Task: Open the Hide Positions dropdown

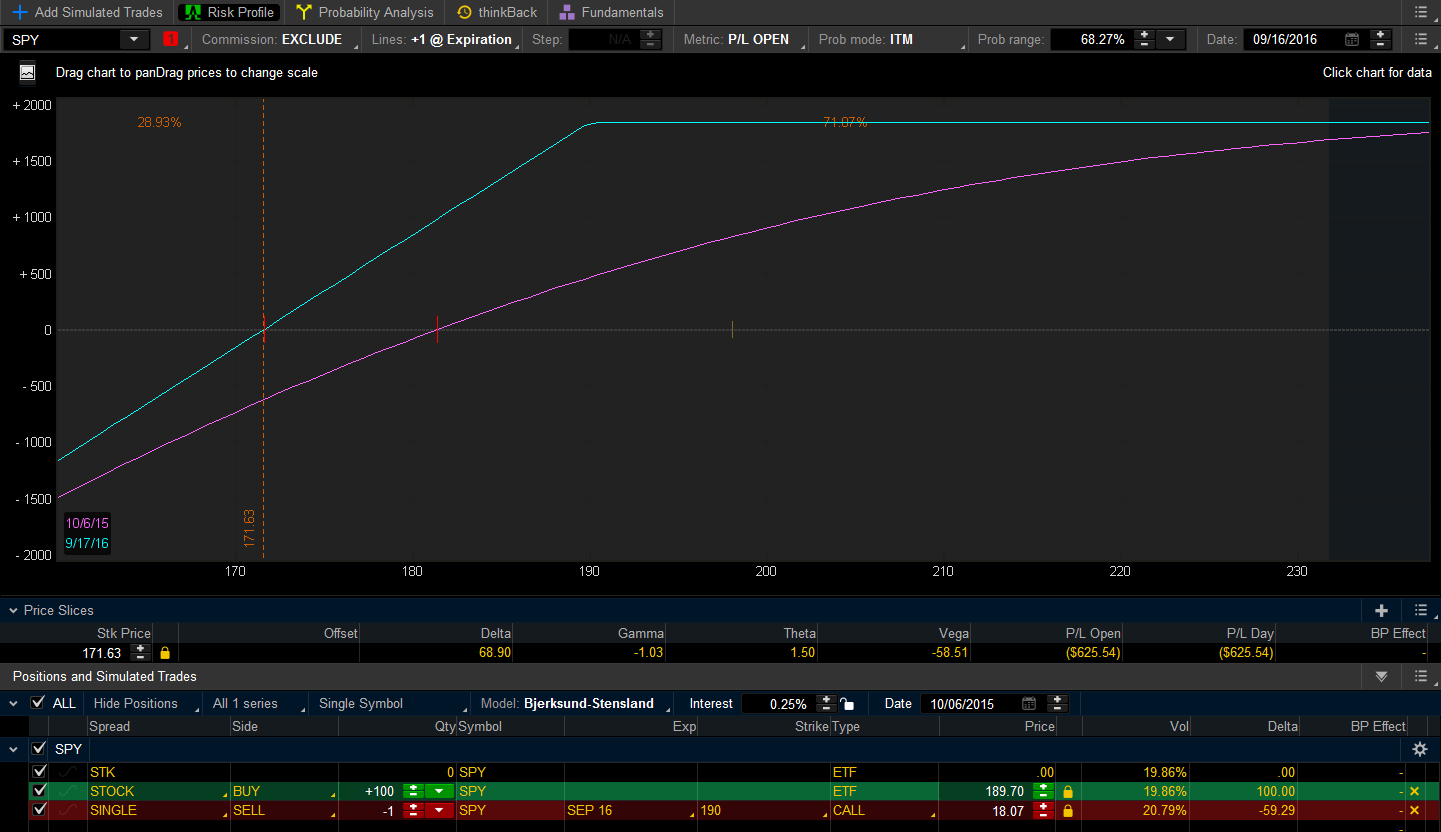Action: [141, 703]
